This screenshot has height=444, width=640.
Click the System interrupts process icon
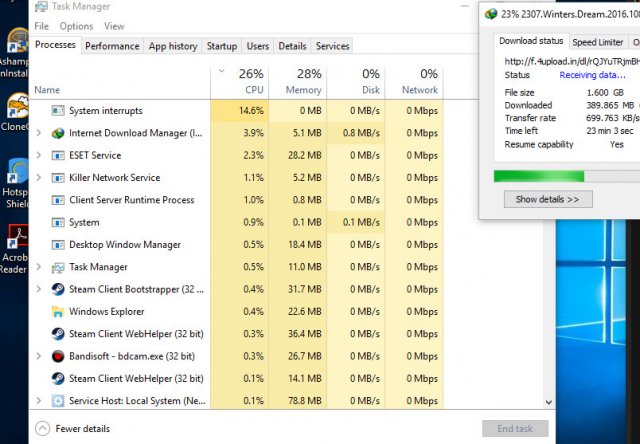[58, 110]
